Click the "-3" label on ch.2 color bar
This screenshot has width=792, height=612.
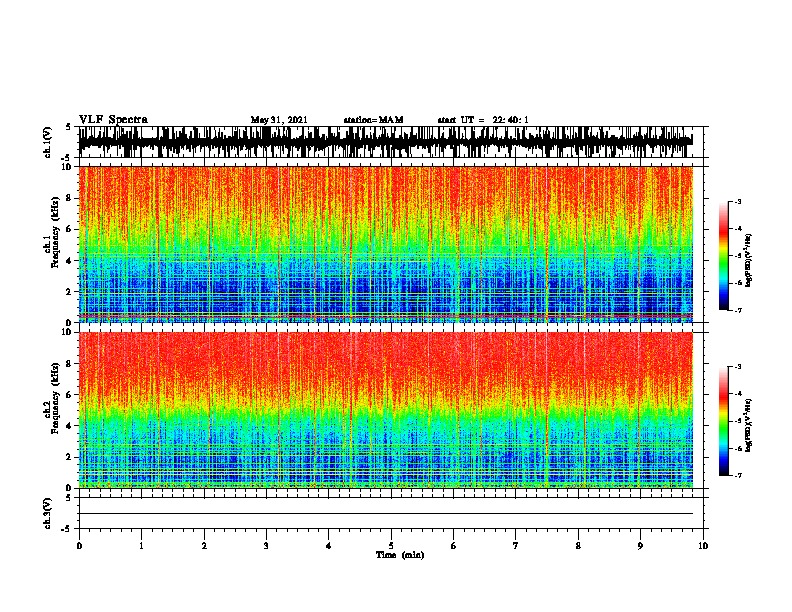point(737,367)
